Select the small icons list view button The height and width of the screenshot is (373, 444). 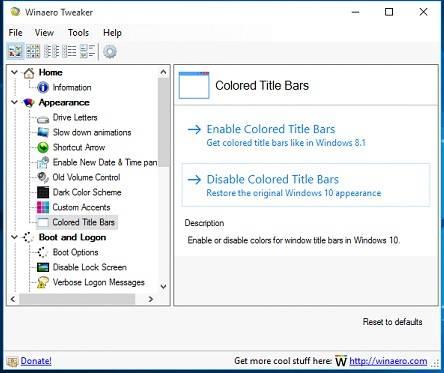(52, 51)
